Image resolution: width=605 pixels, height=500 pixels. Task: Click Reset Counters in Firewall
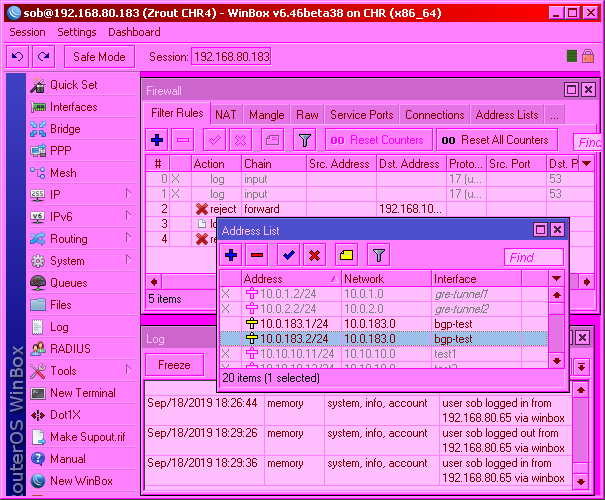379,140
